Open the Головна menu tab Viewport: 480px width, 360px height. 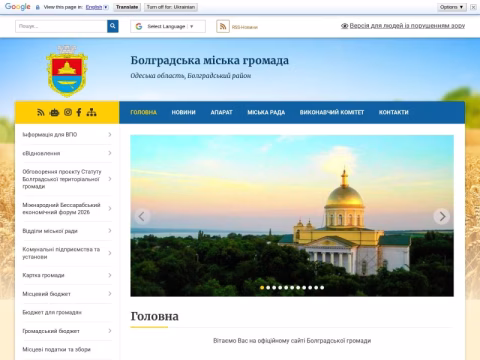click(x=143, y=112)
